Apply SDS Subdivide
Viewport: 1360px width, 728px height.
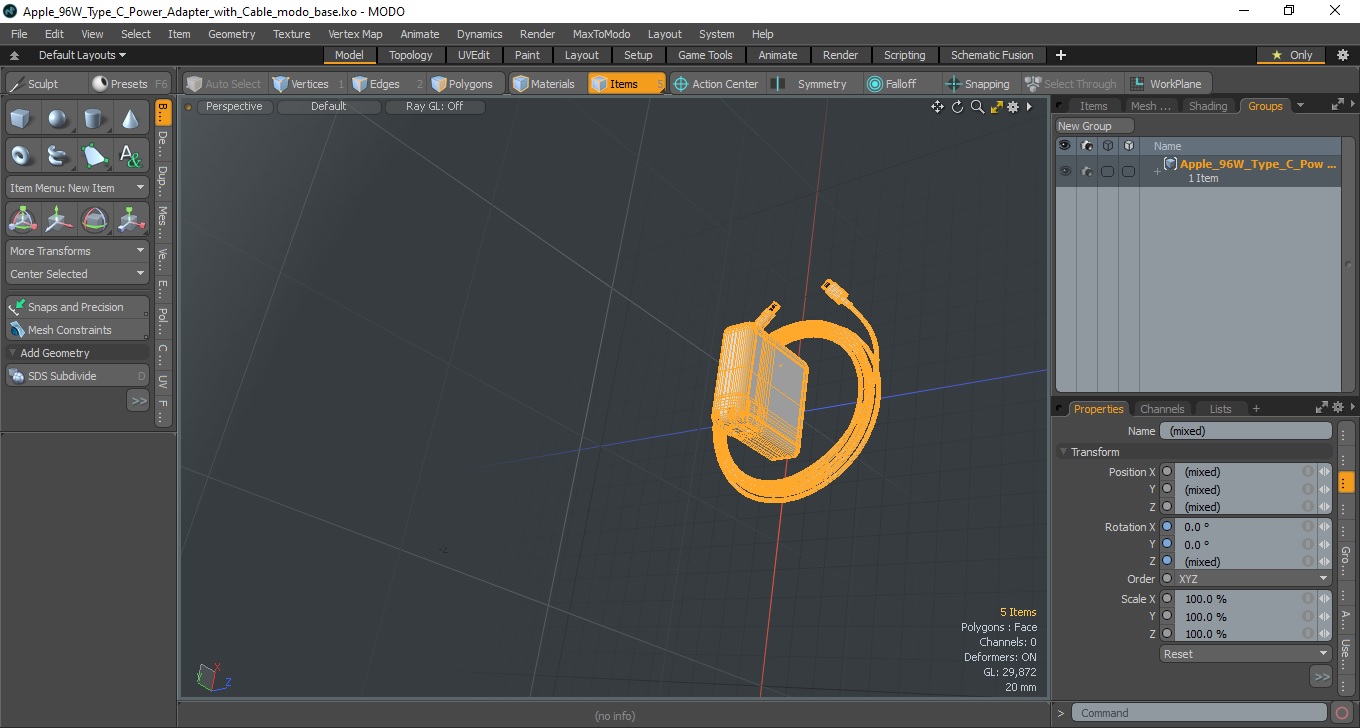pos(78,376)
